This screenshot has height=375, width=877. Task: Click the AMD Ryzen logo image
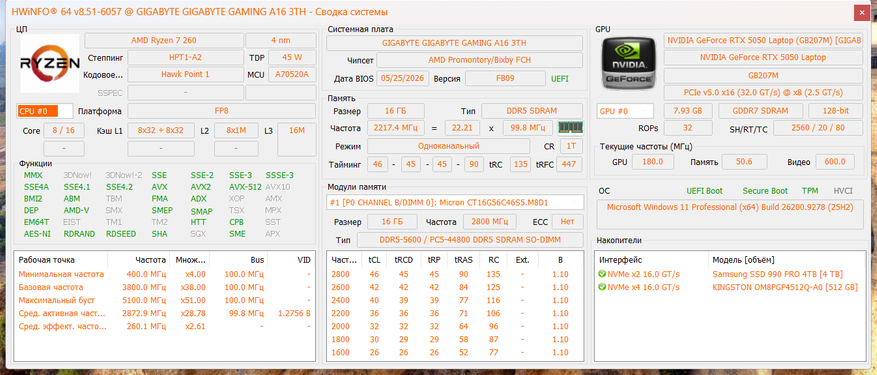click(x=50, y=63)
